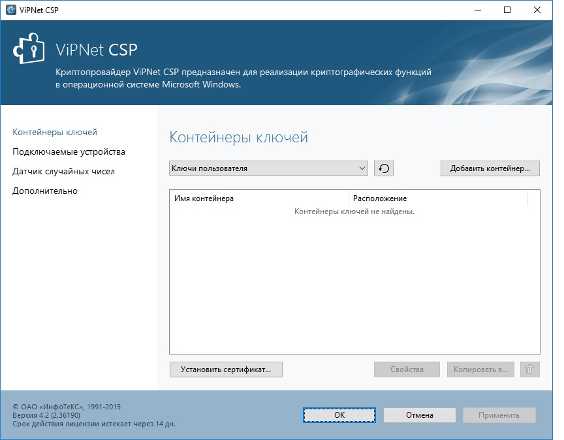Click Добавить контейнер button
Screen dimensions: 564x440
point(490,168)
